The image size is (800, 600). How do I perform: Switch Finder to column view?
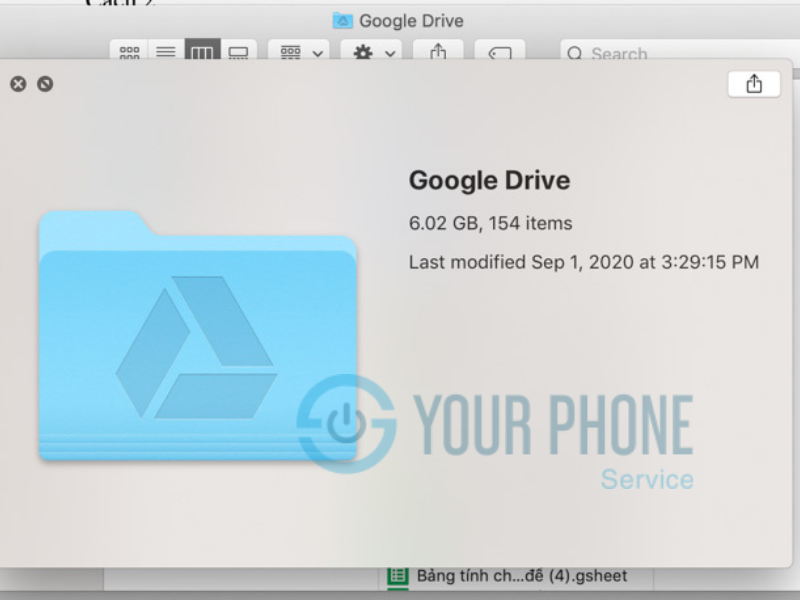[202, 51]
